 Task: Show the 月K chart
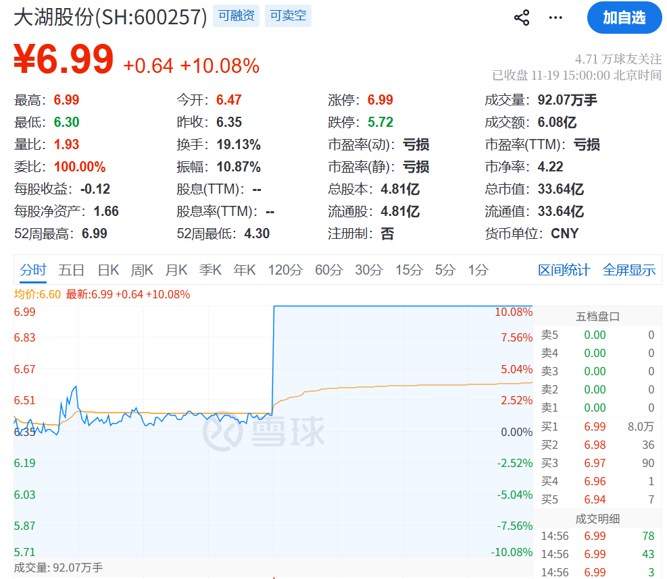point(176,269)
